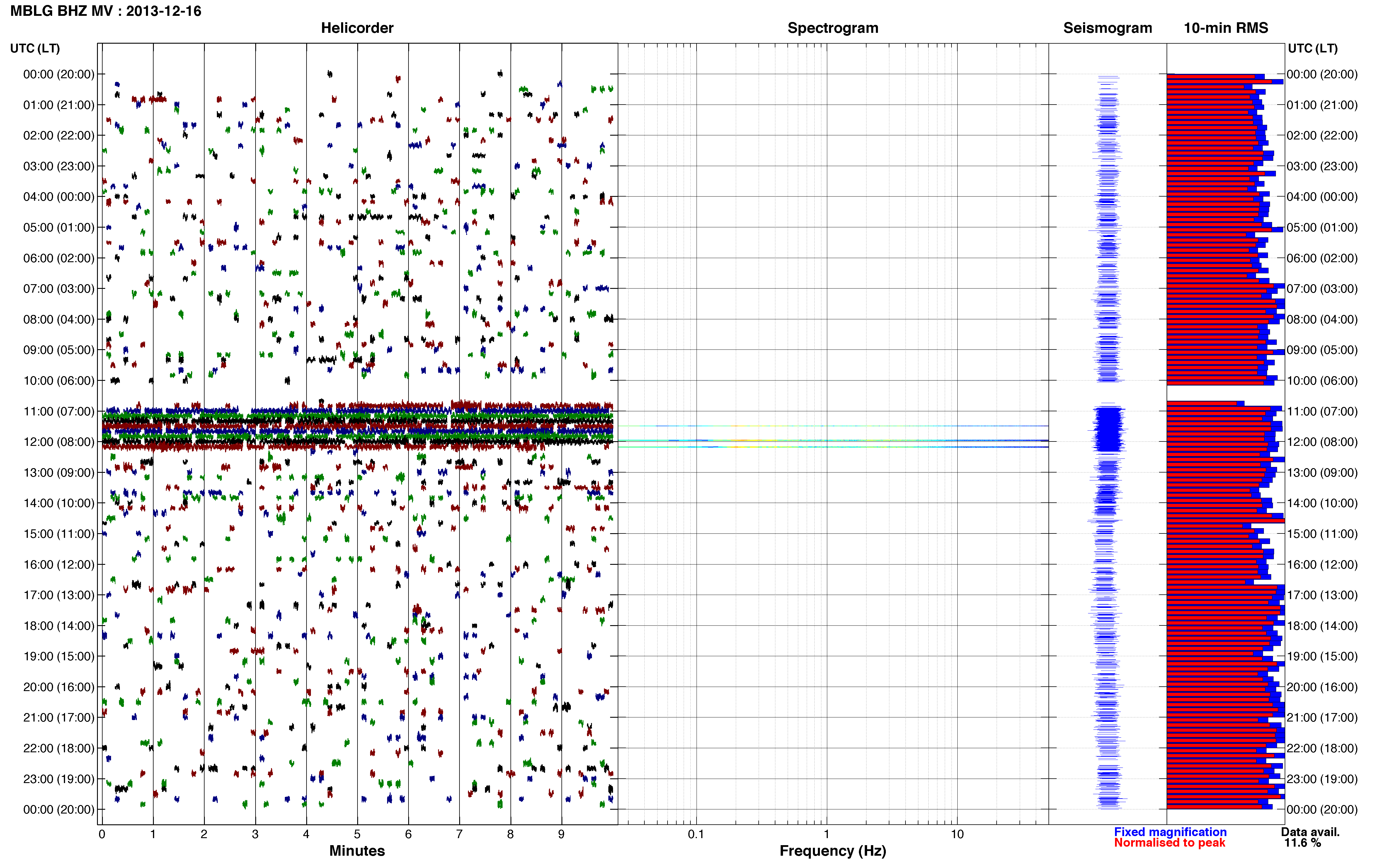Click the left 20:00 (16:00) time label
The height and width of the screenshot is (868, 1389).
click(x=59, y=687)
